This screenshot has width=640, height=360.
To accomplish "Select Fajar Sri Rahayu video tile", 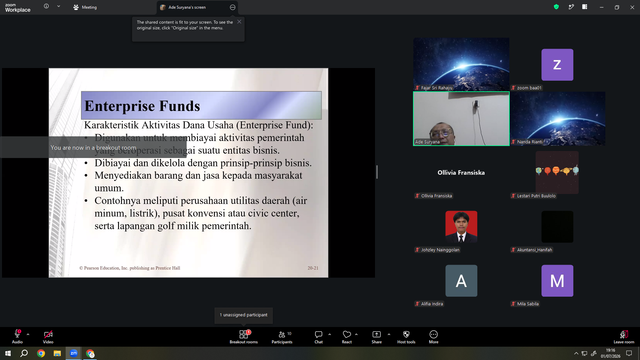I will 461,64.
